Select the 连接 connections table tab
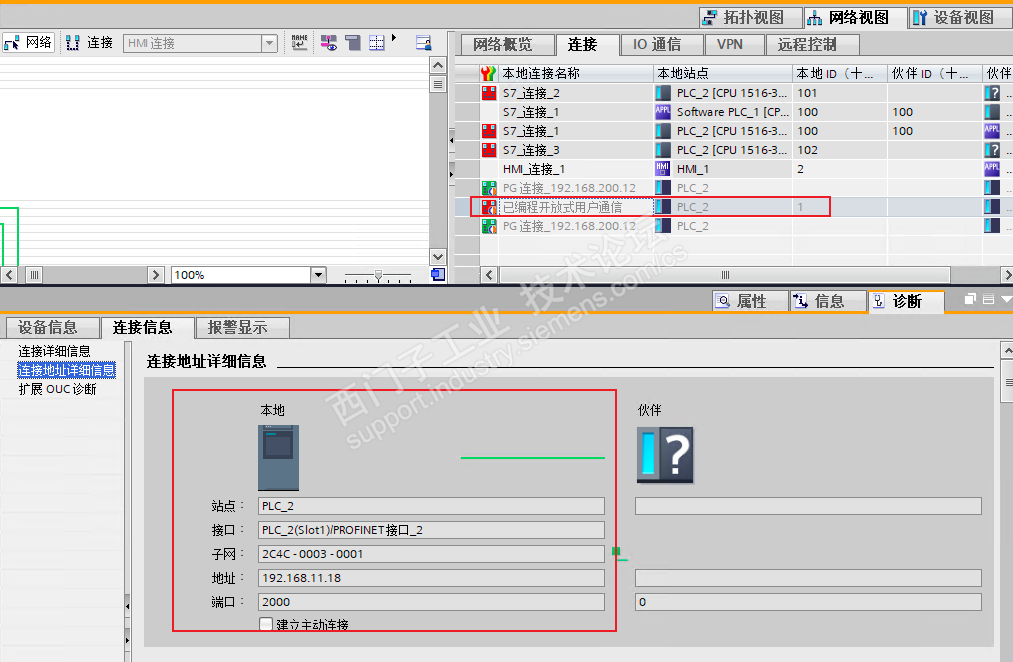Viewport: 1013px width, 662px height. point(587,45)
